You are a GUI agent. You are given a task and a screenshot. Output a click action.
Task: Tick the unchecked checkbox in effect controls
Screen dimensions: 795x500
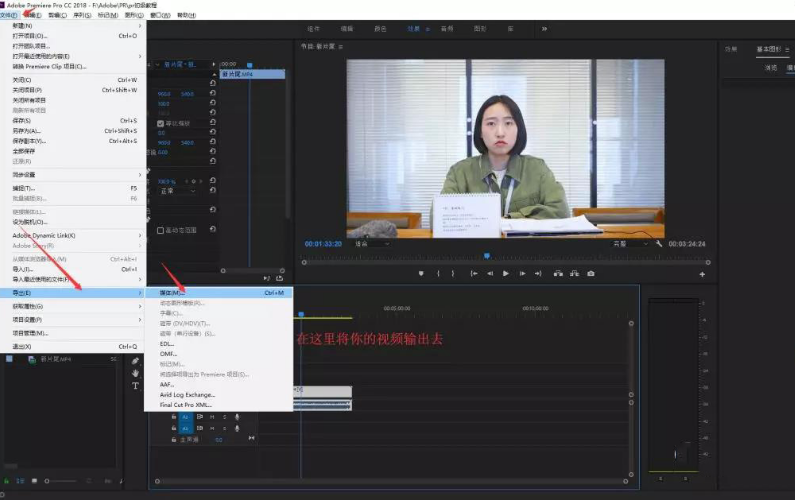click(160, 230)
